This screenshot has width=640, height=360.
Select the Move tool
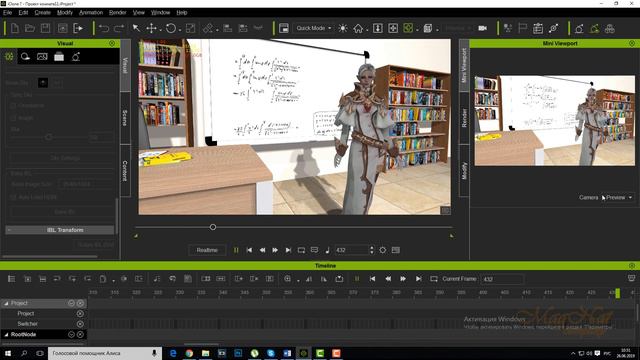[151, 28]
